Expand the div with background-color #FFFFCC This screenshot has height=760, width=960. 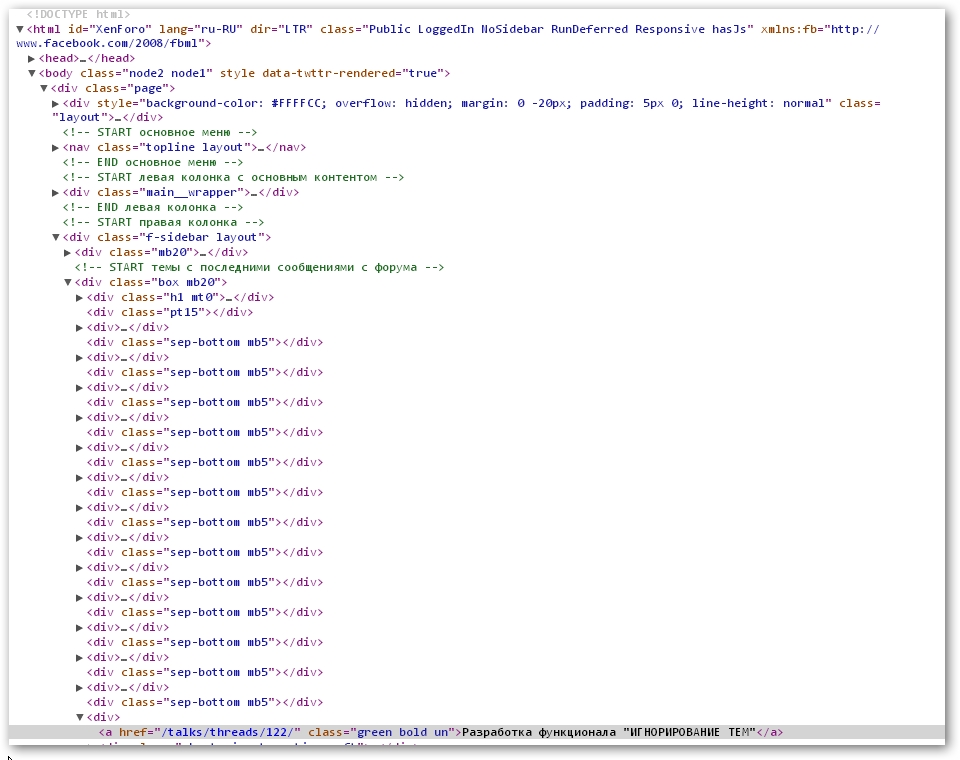(56, 104)
